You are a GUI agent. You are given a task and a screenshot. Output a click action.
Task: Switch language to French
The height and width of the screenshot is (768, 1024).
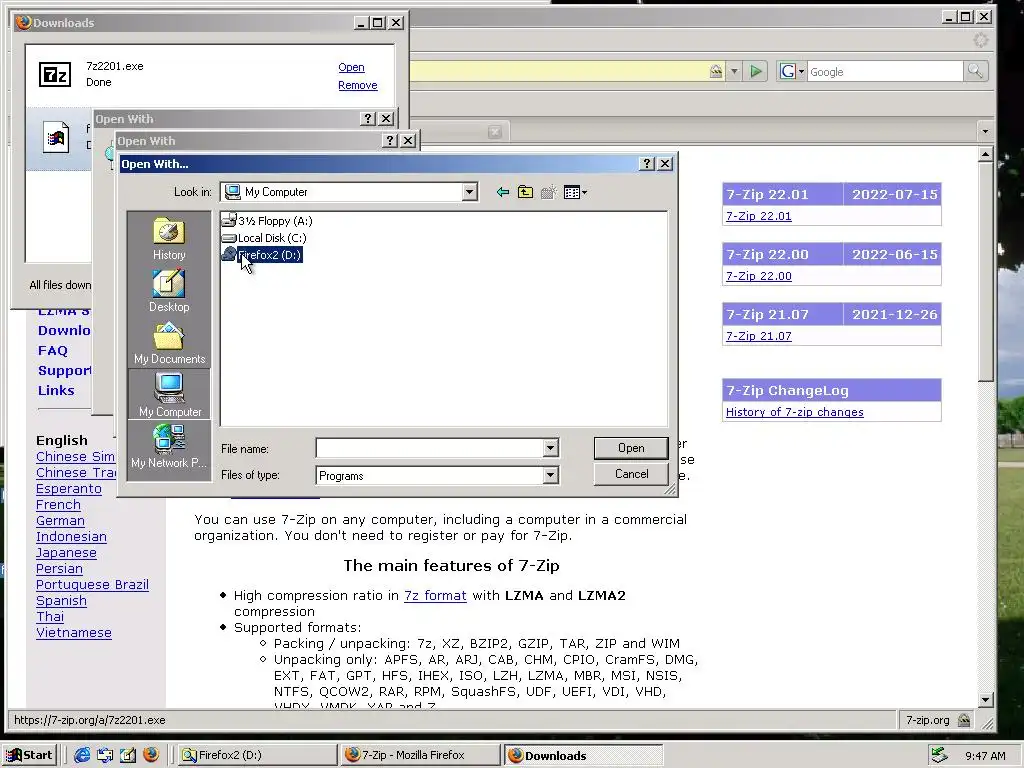(58, 505)
